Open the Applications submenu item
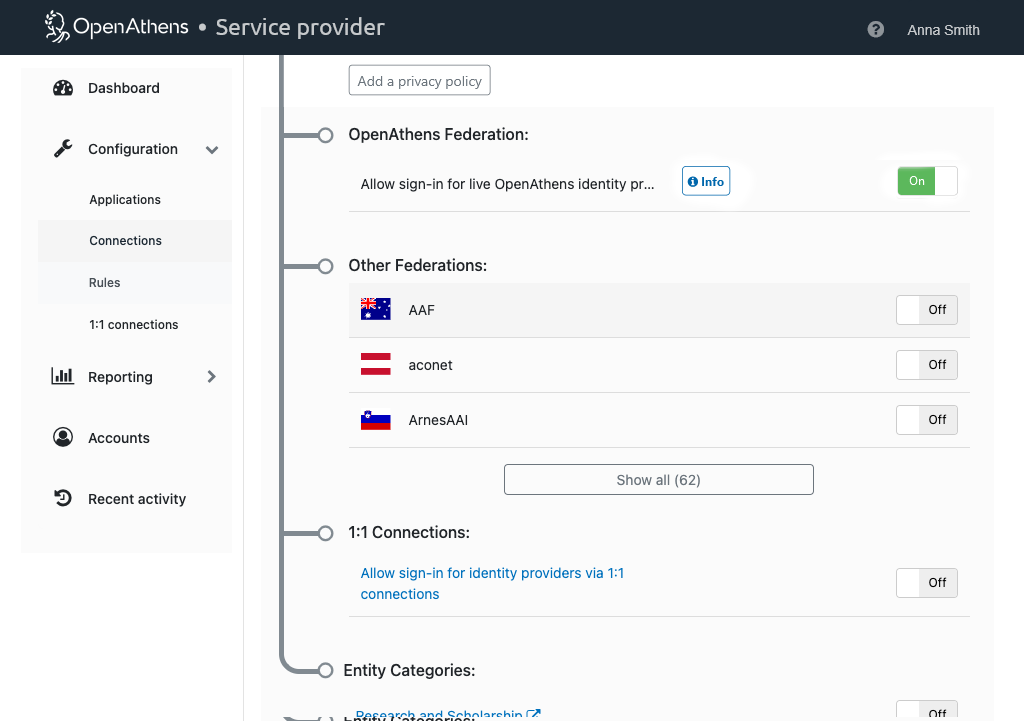Image resolution: width=1024 pixels, height=721 pixels. 125,200
